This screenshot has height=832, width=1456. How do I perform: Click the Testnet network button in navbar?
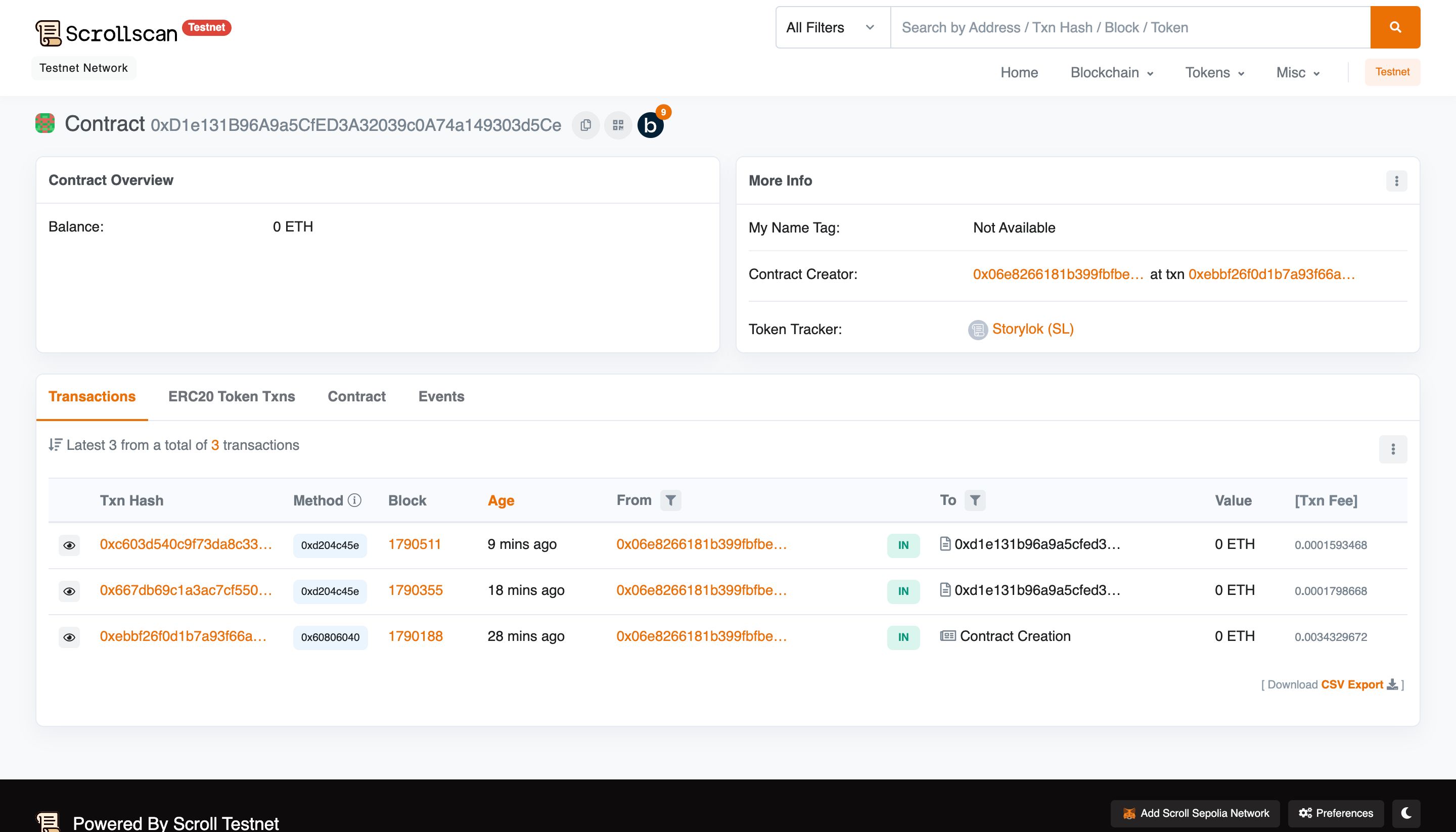(x=1392, y=72)
